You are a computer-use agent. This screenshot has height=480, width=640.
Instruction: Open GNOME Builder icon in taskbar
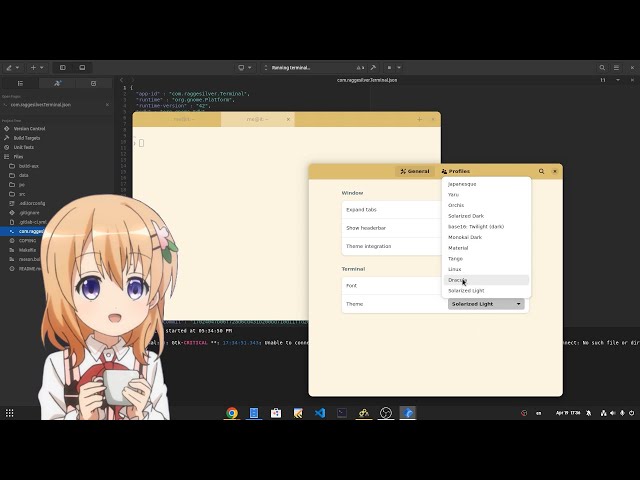coord(408,413)
